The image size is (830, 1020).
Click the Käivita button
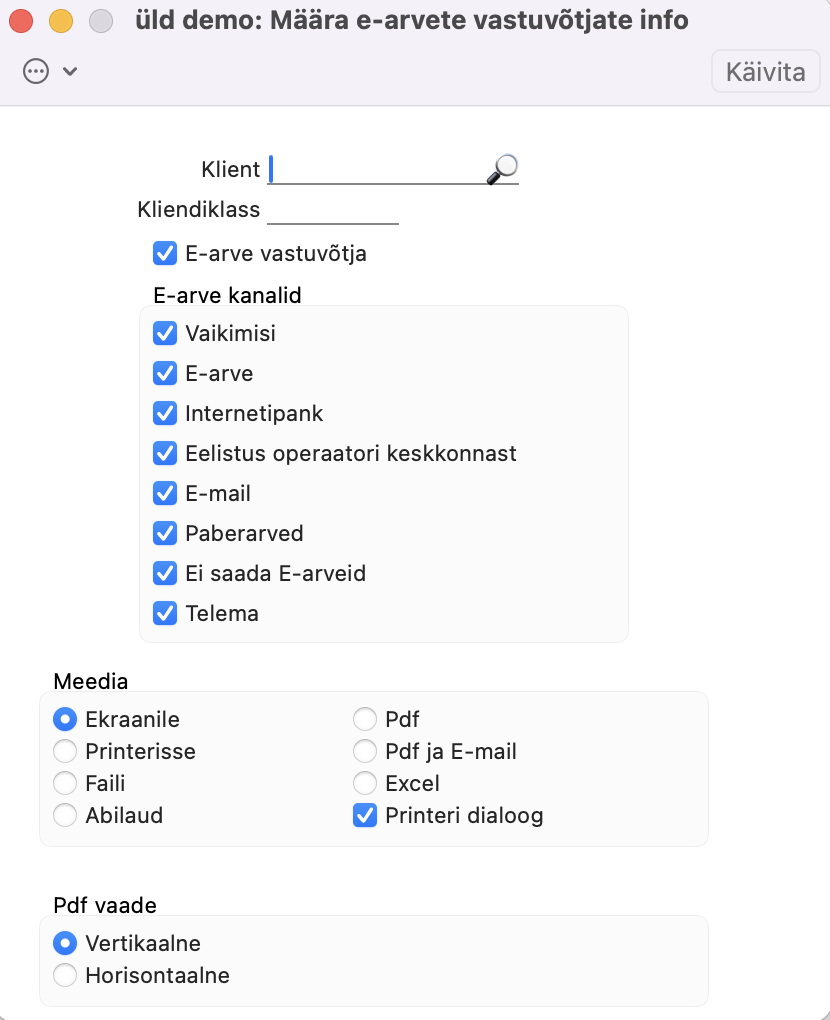coord(765,72)
